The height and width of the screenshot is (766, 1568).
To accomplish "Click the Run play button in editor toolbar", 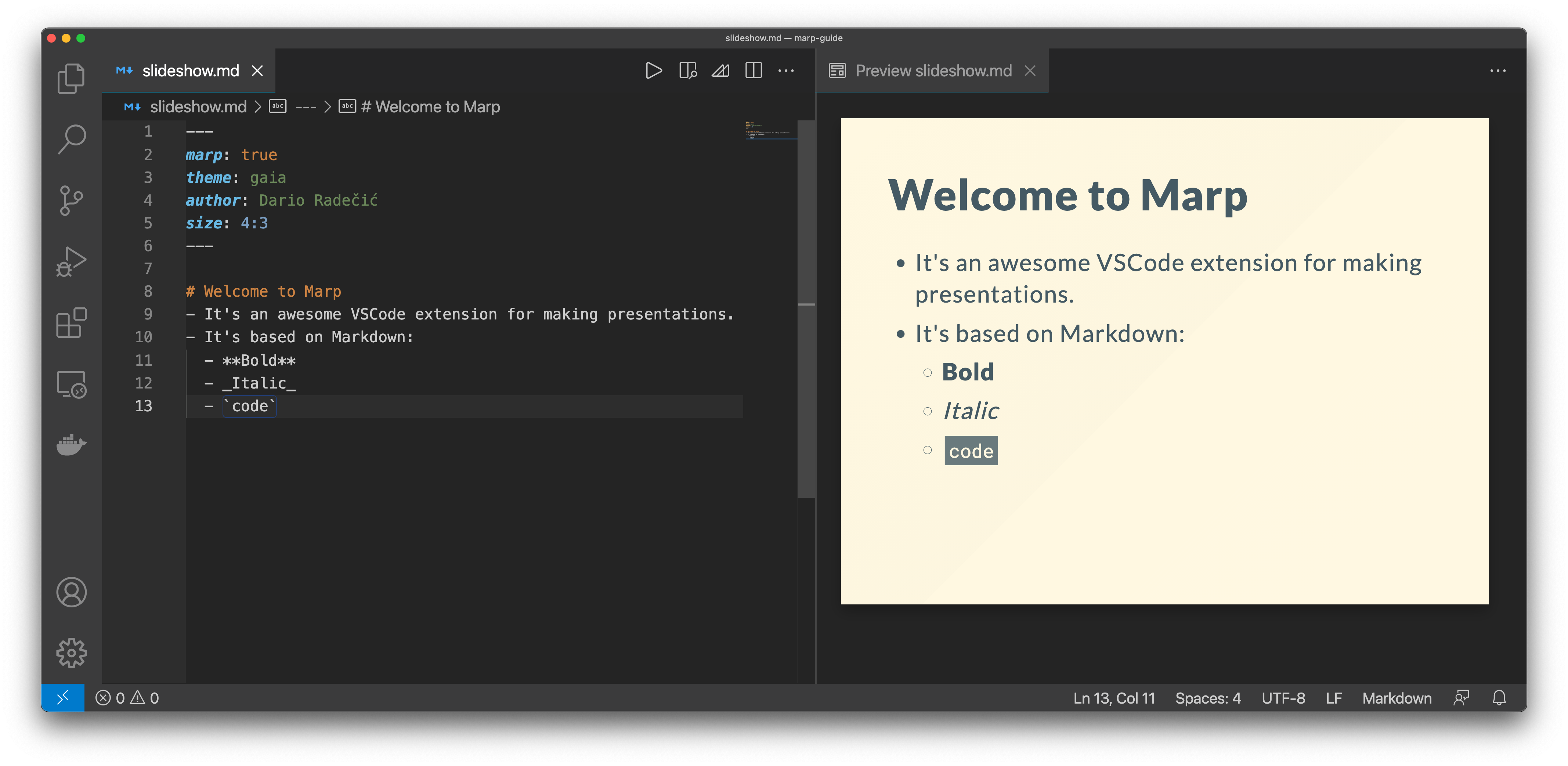I will [x=653, y=71].
